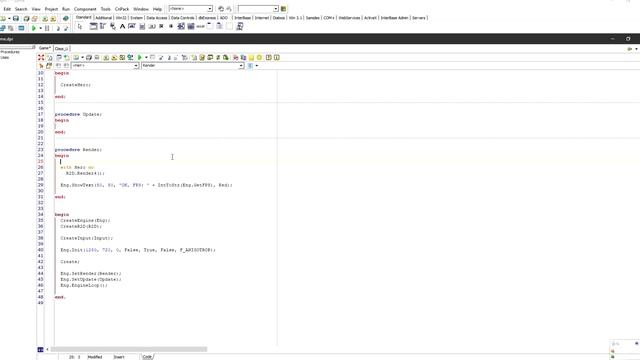Select the CheckBox component in Standard palette
The image size is (640, 360).
pyautogui.click(x=161, y=27)
